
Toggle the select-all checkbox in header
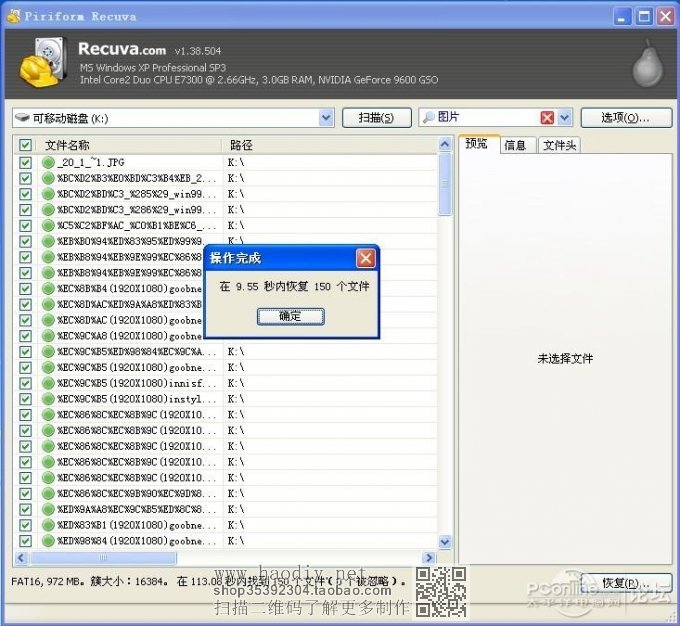click(26, 145)
